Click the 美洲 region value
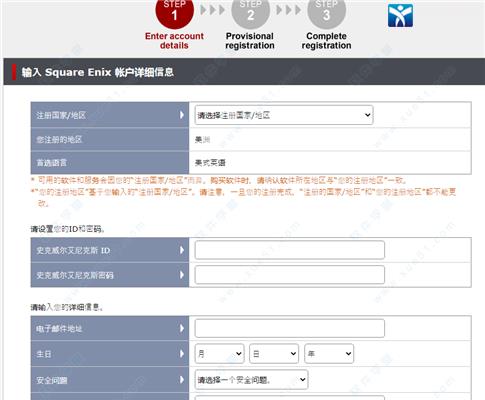Screen dimensions: 485x400 202,140
